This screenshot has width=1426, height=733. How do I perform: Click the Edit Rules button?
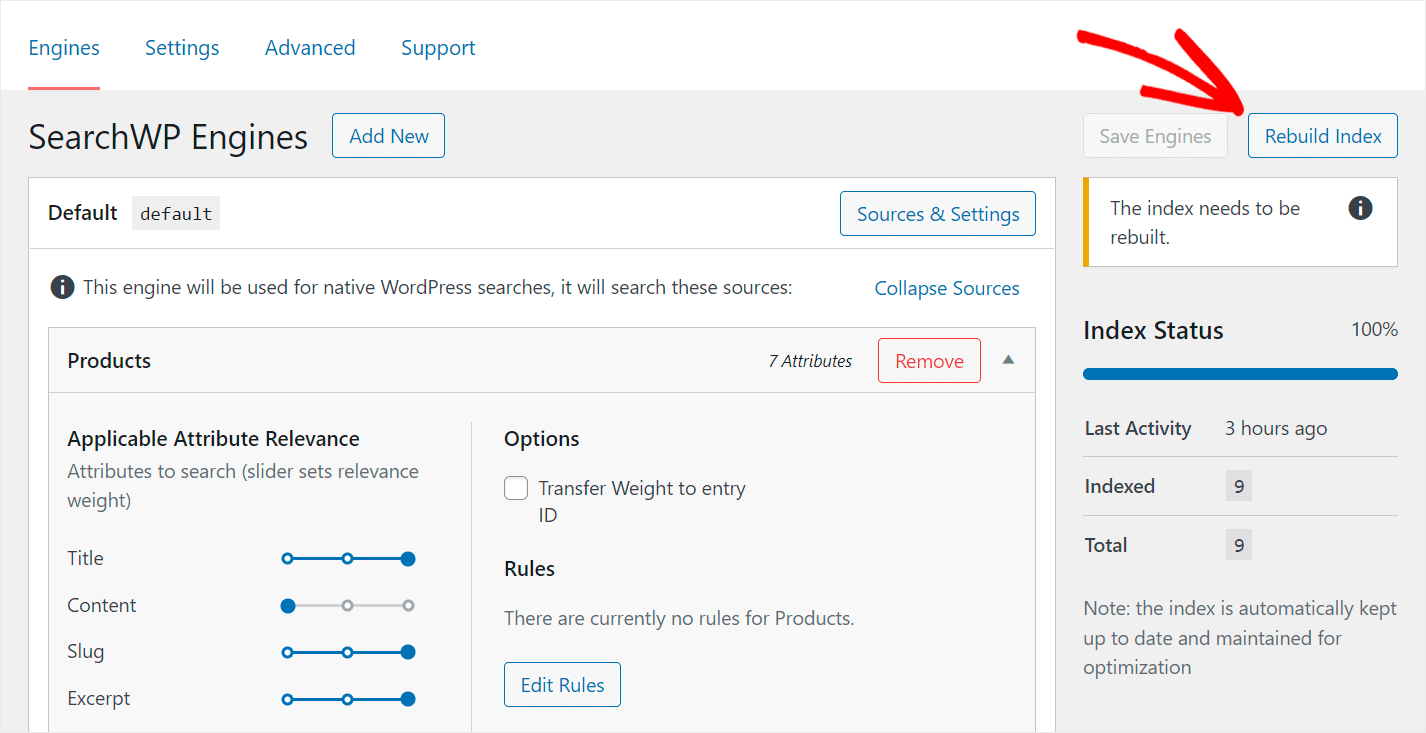(x=562, y=685)
